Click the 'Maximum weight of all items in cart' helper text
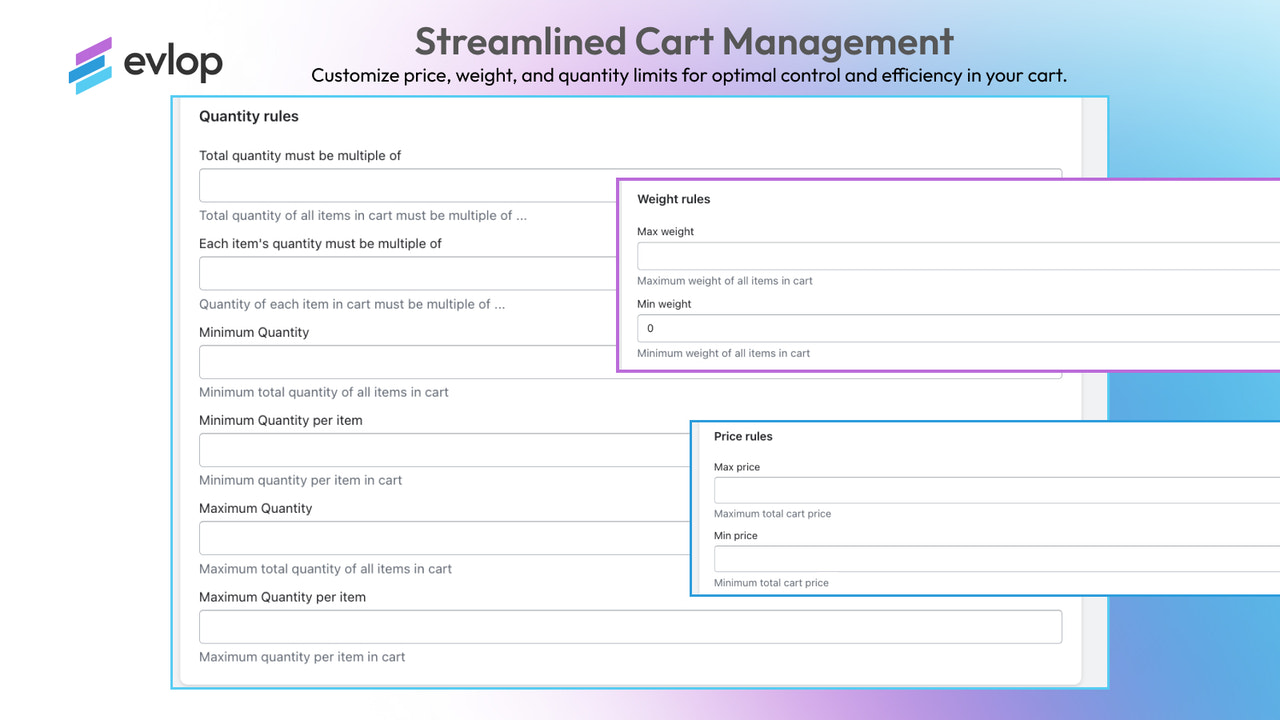The image size is (1280, 720). click(724, 281)
